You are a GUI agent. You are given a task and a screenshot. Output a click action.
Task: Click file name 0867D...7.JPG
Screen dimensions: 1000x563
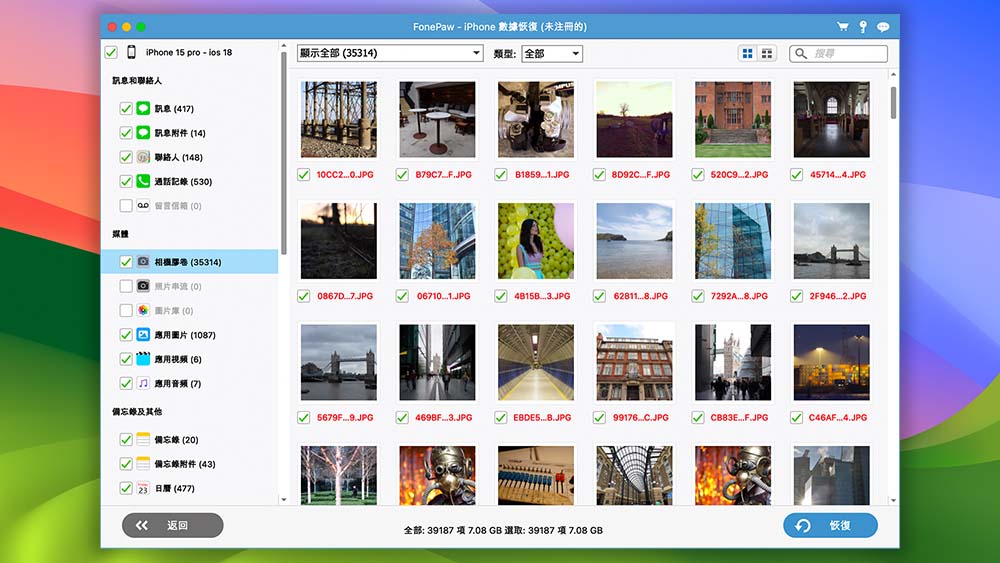tap(345, 296)
